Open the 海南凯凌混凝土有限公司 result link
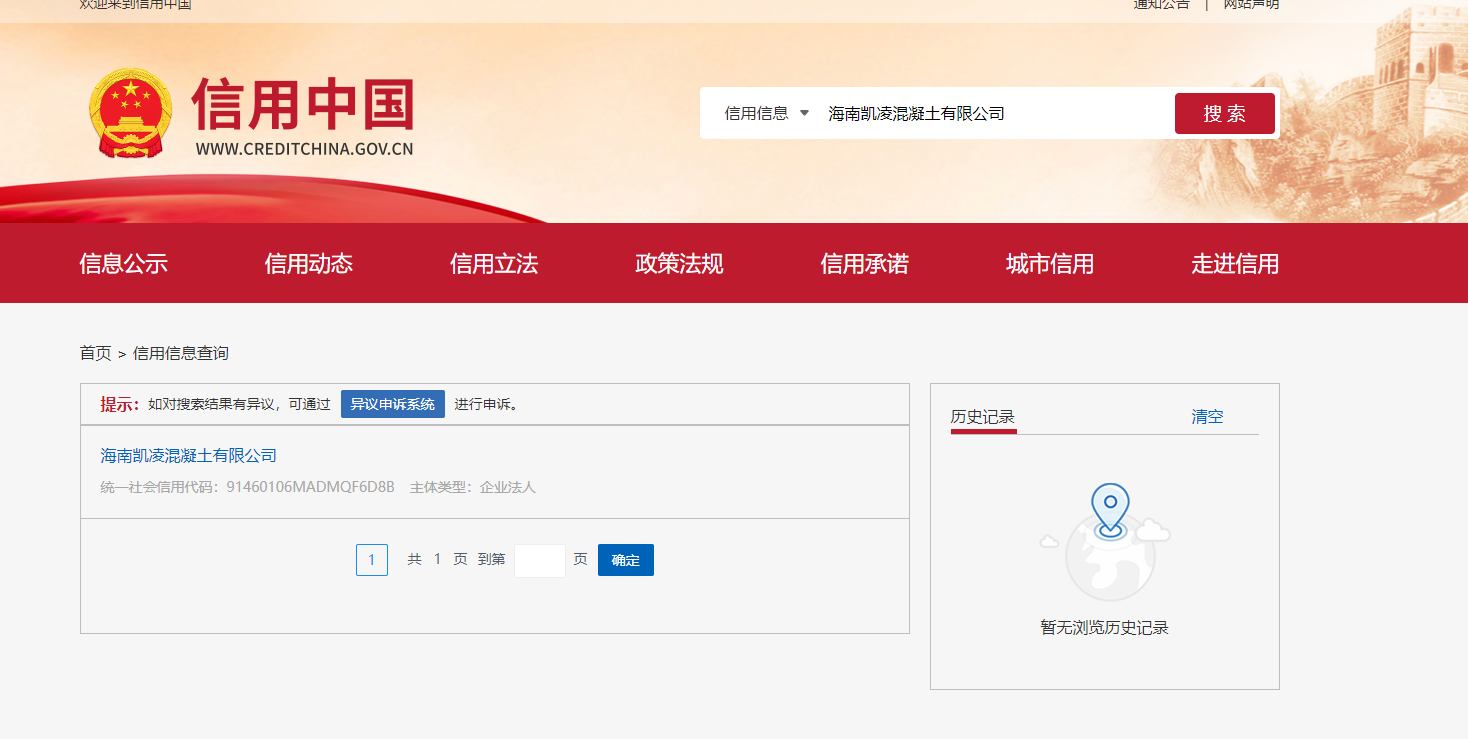Screen dimensions: 1468x739 point(189,456)
